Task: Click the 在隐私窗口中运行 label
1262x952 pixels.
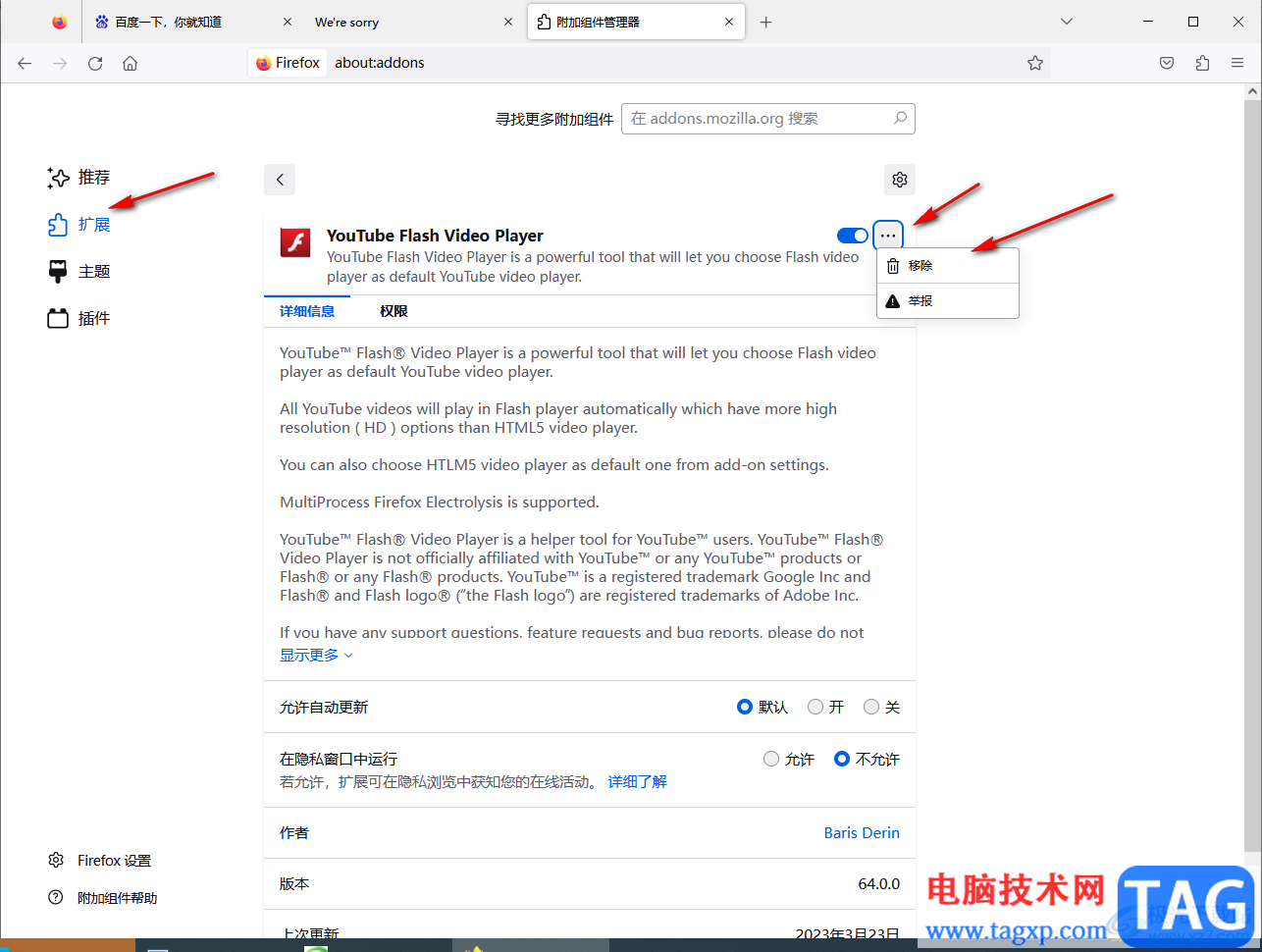Action: click(339, 760)
